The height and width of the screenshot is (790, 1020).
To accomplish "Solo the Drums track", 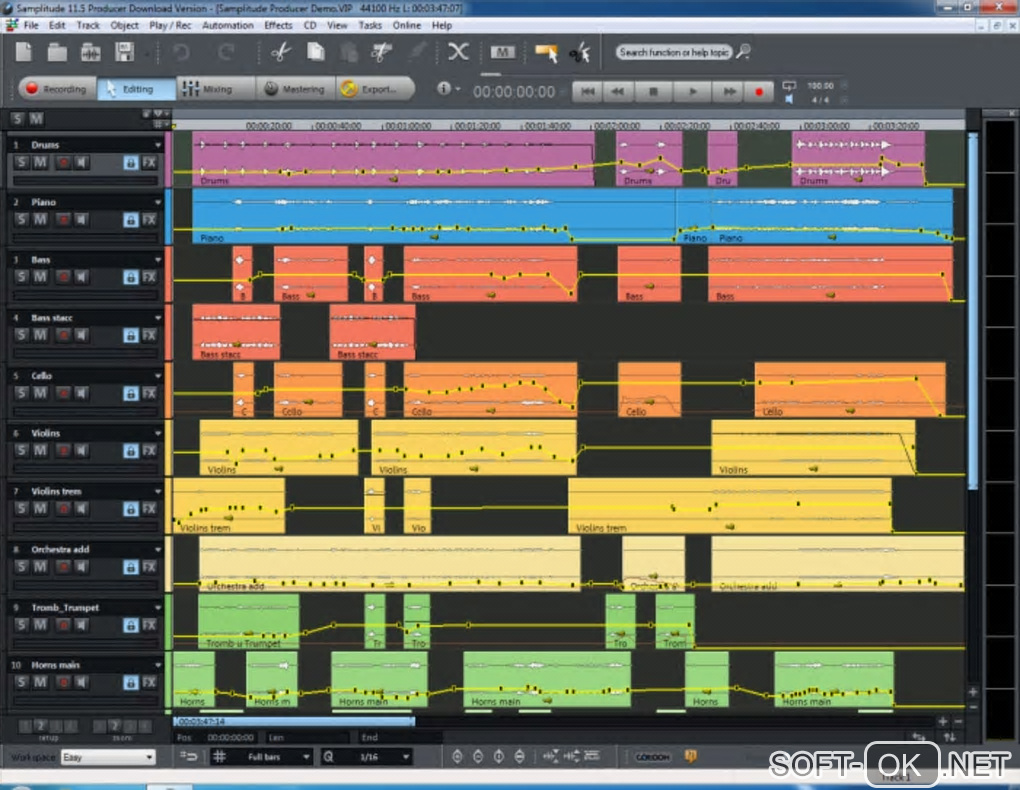I will [x=21, y=163].
